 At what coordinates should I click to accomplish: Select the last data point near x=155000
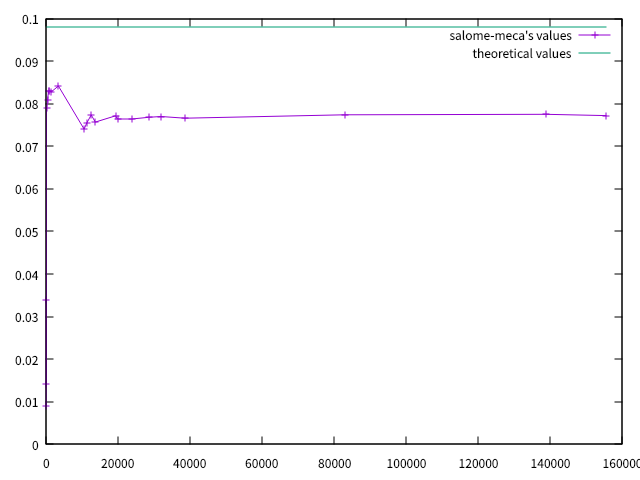coord(605,116)
